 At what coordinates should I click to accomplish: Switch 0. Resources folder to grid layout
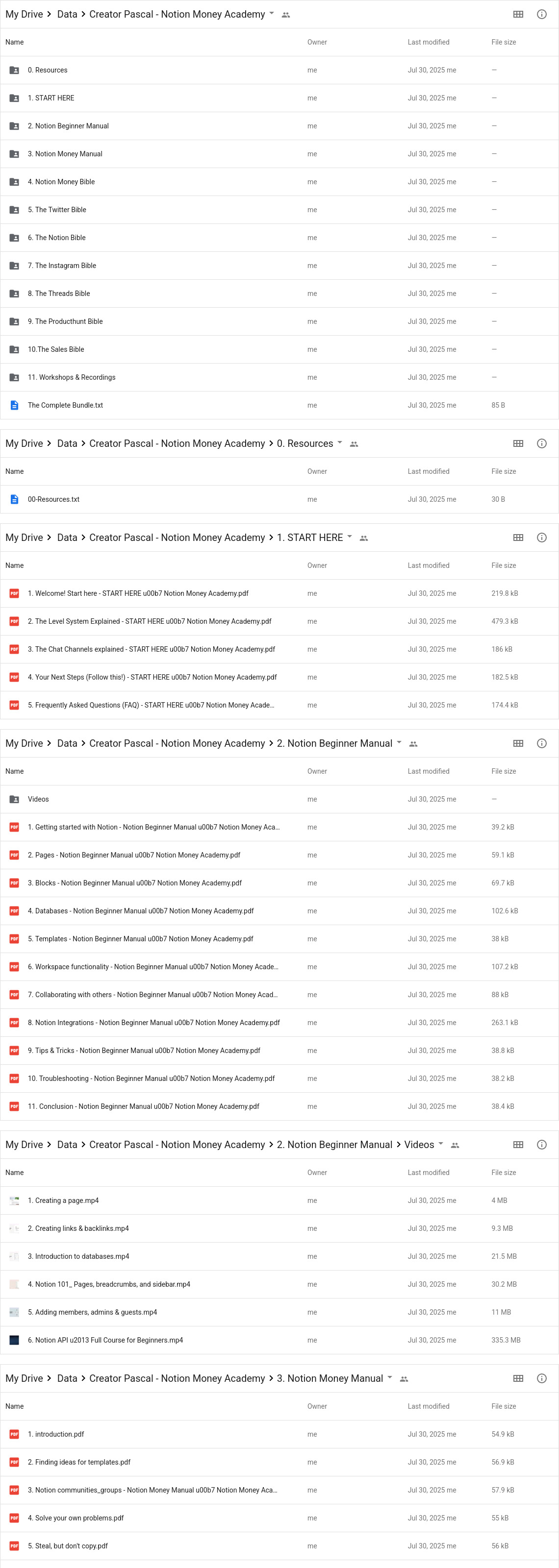point(518,444)
